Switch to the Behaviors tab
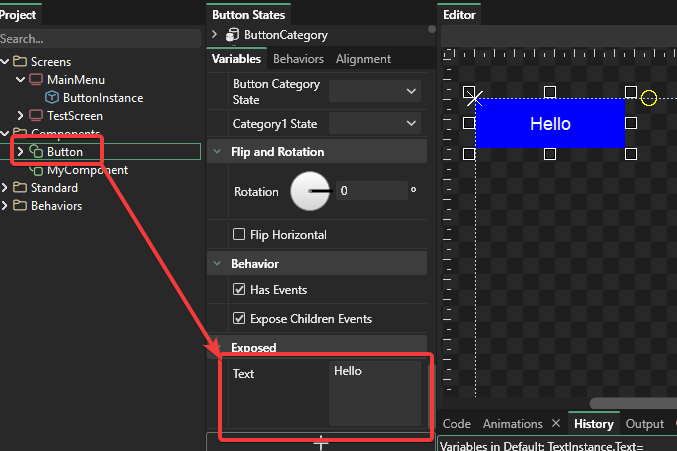 [298, 59]
